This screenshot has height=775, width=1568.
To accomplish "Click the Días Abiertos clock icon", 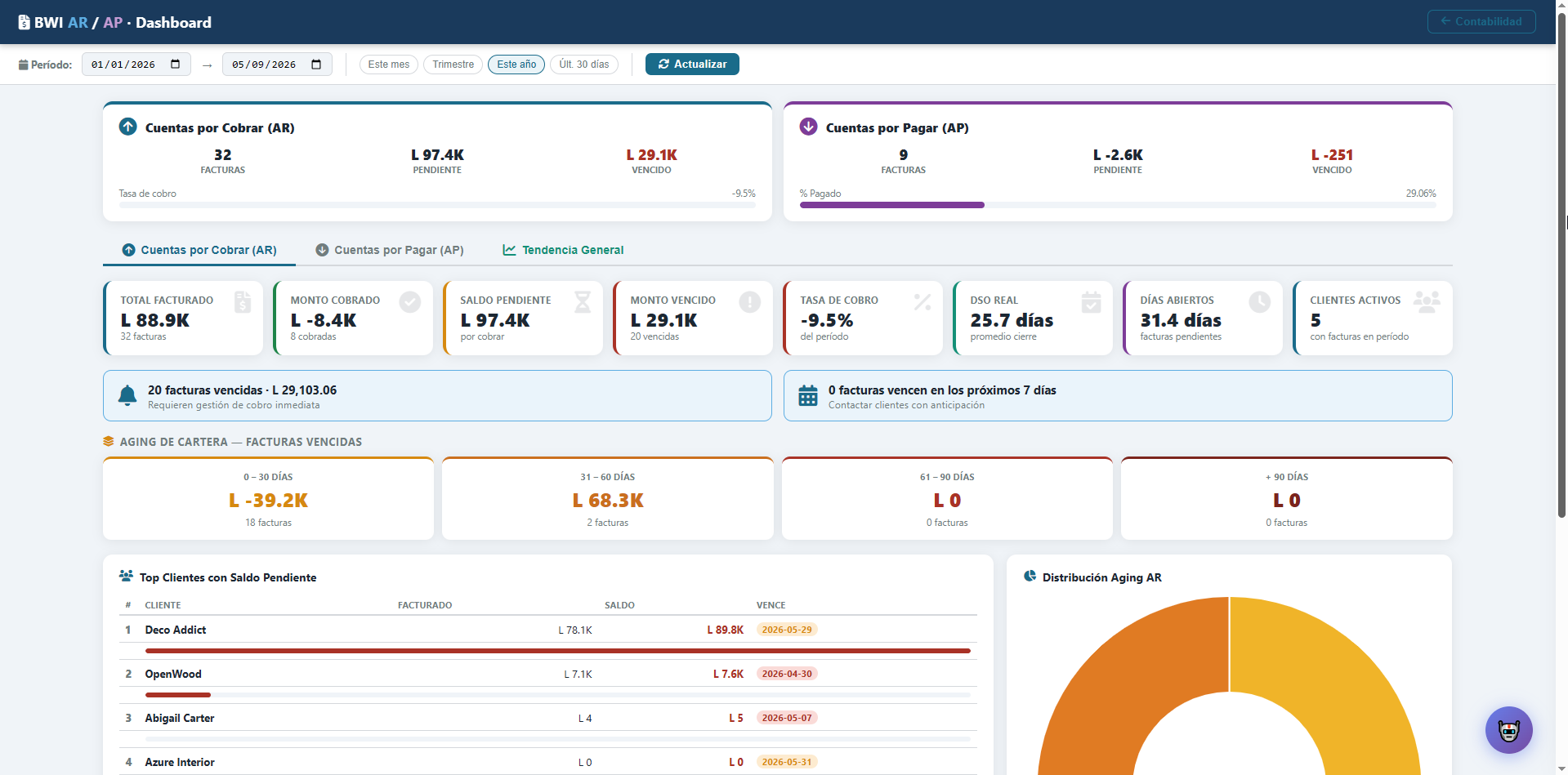I will (x=1260, y=302).
